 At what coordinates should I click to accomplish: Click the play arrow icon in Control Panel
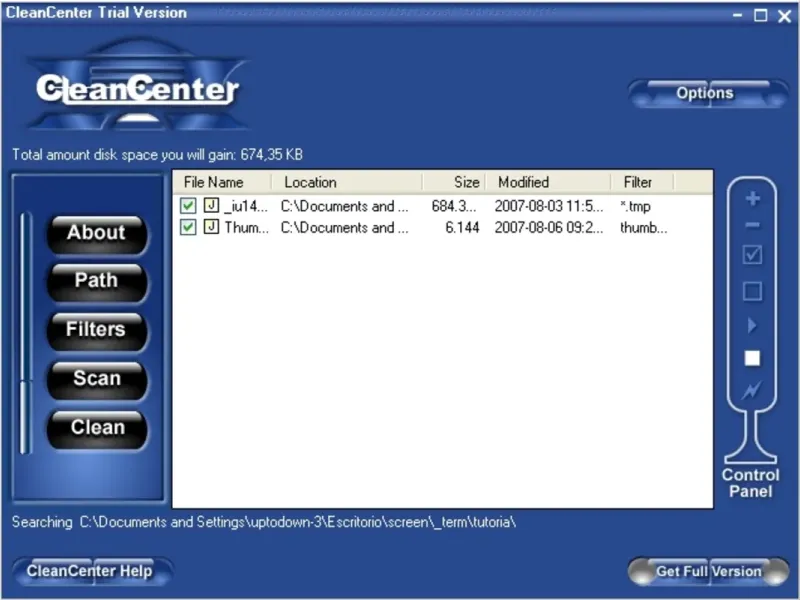click(x=752, y=325)
